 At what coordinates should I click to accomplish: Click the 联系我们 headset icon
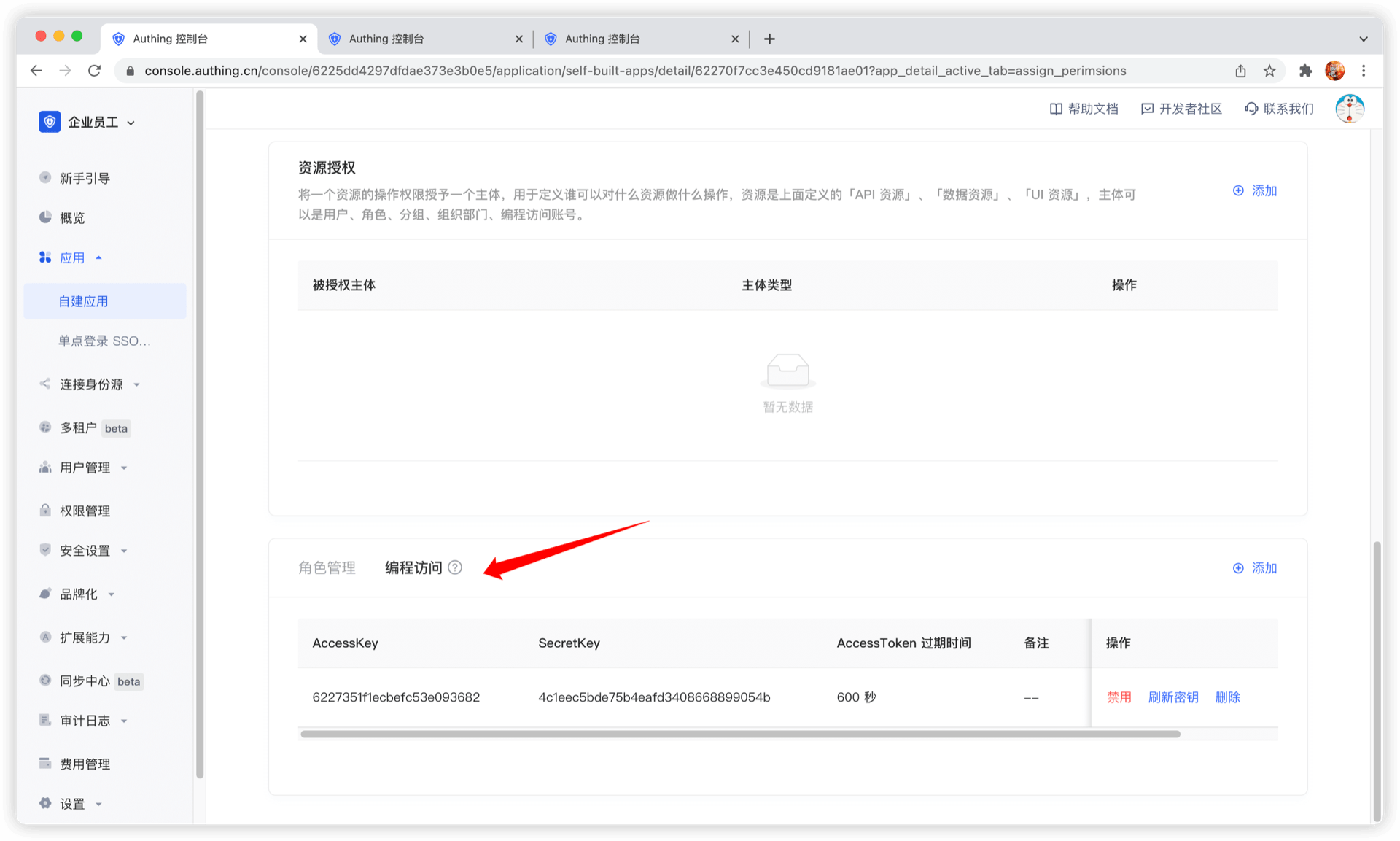coord(1251,109)
